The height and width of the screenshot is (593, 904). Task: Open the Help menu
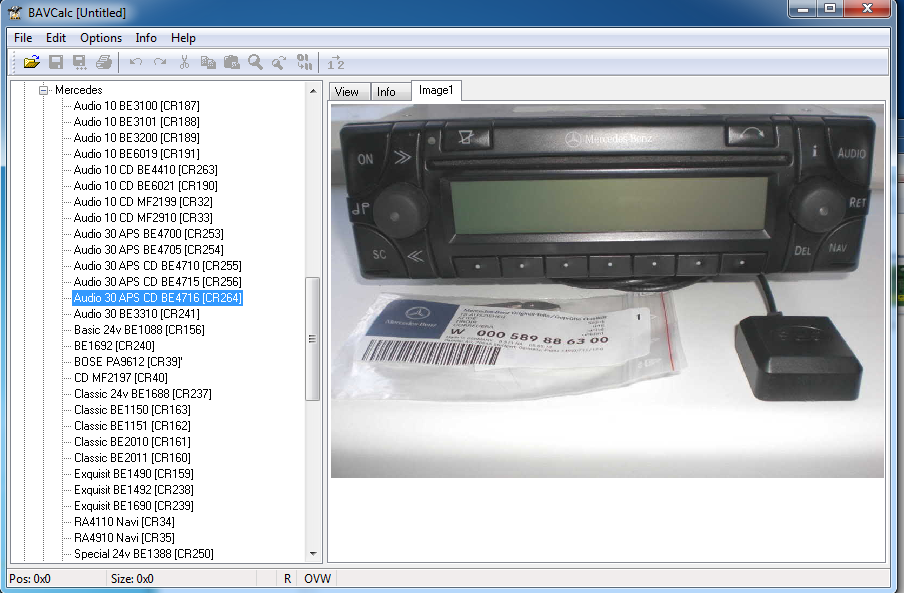[x=183, y=37]
